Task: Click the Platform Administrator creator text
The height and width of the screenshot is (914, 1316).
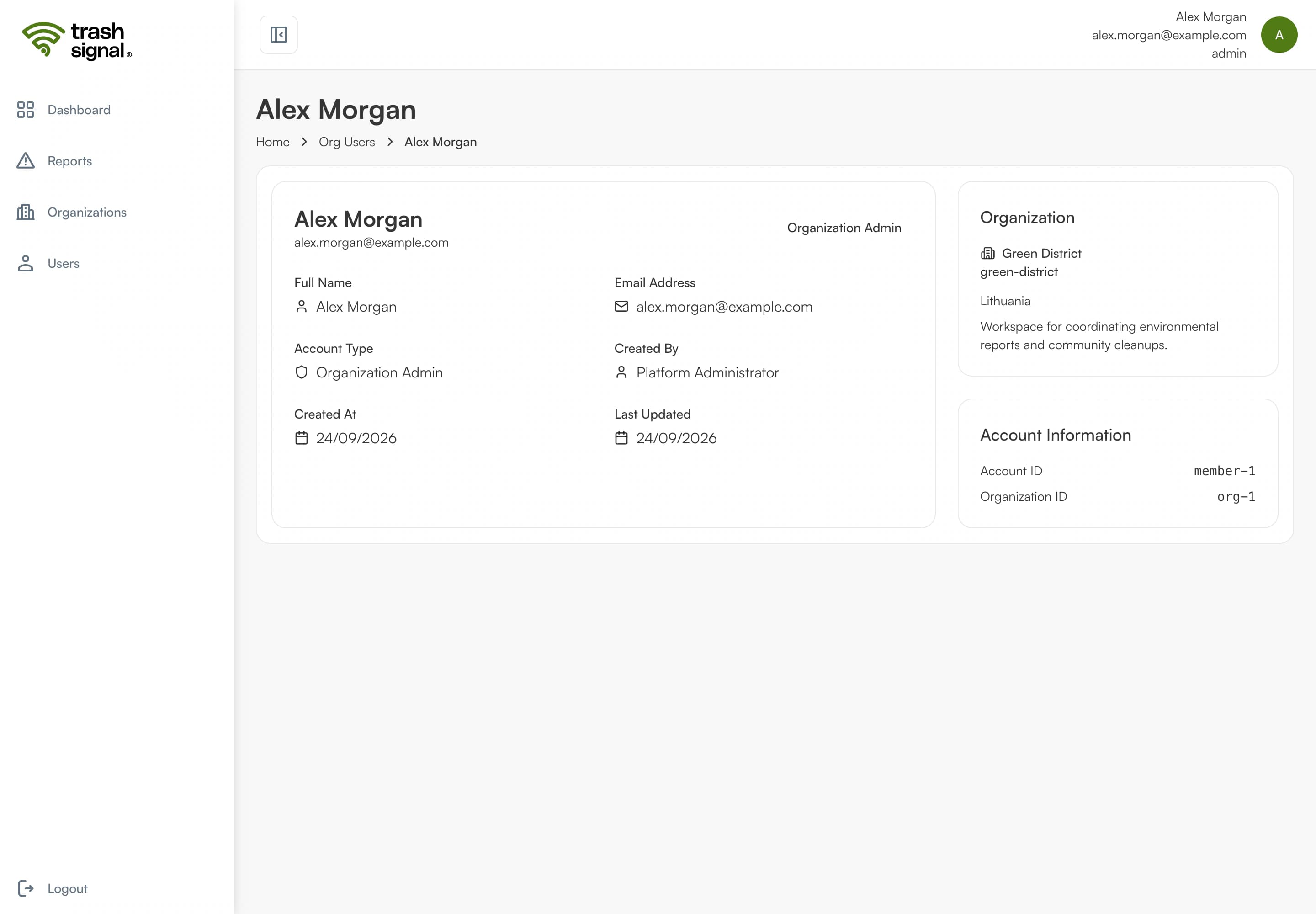Action: (x=708, y=372)
